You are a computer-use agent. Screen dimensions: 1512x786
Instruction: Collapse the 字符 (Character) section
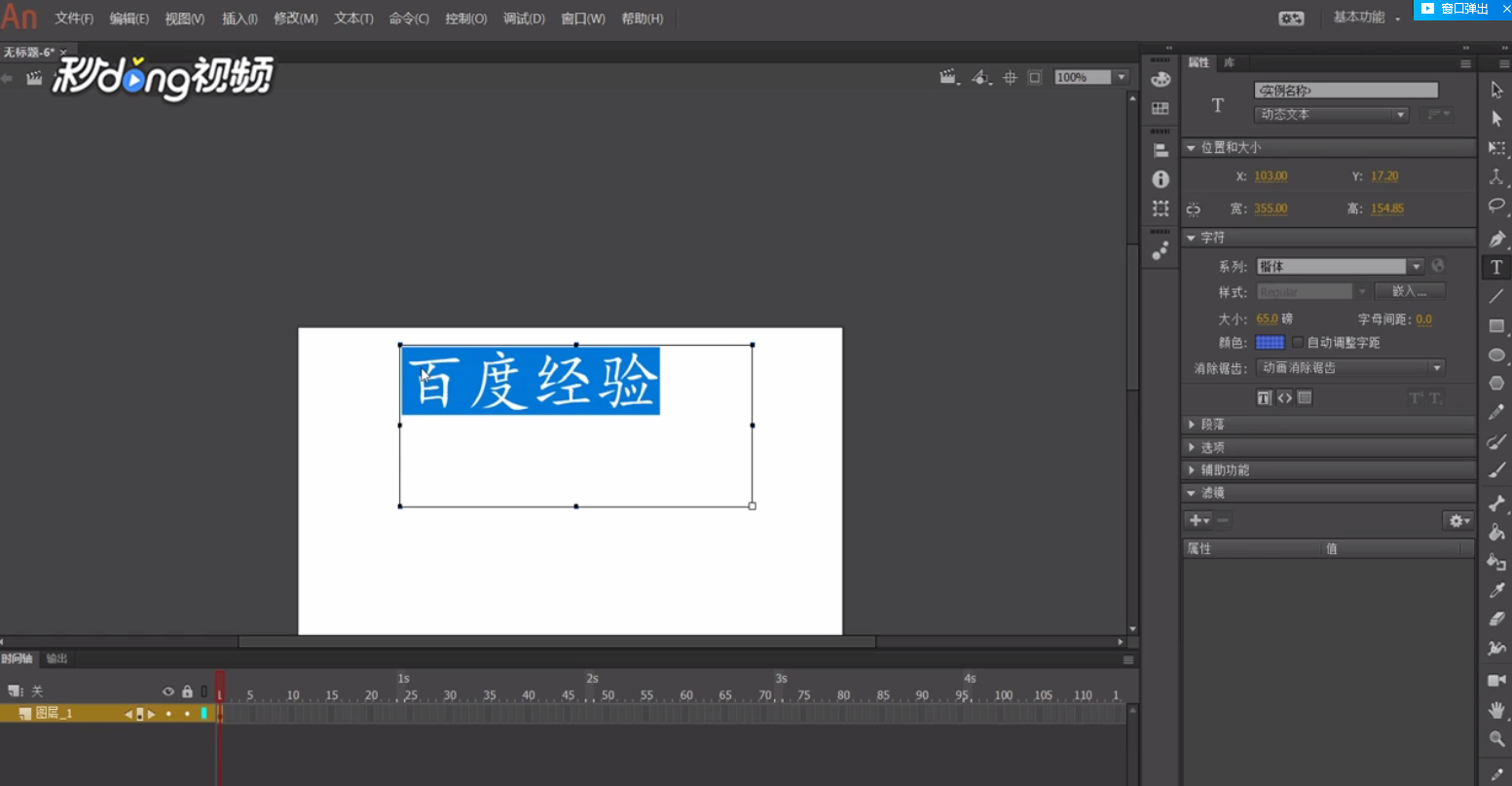click(1328, 238)
